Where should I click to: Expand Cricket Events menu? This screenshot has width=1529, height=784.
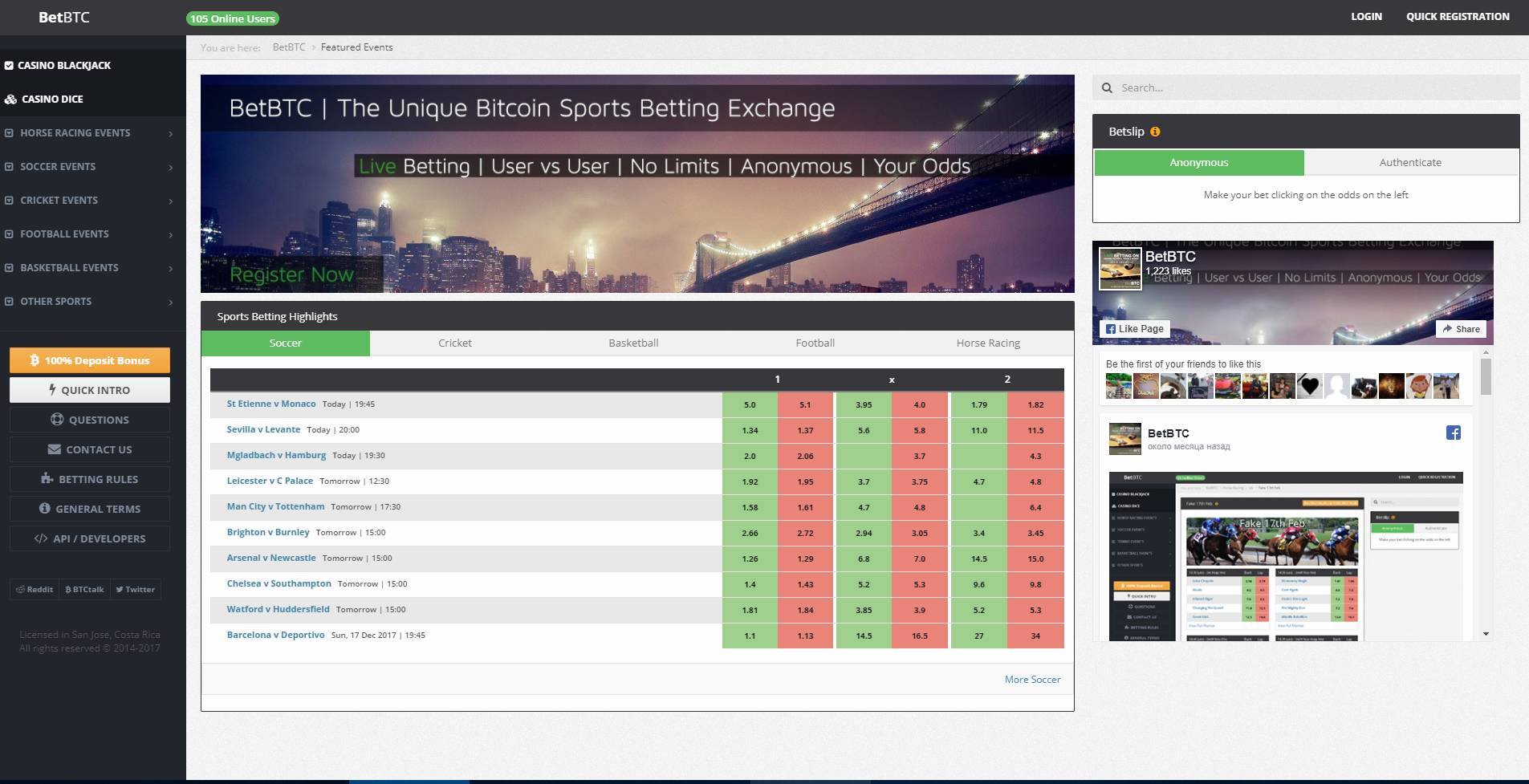(x=92, y=201)
